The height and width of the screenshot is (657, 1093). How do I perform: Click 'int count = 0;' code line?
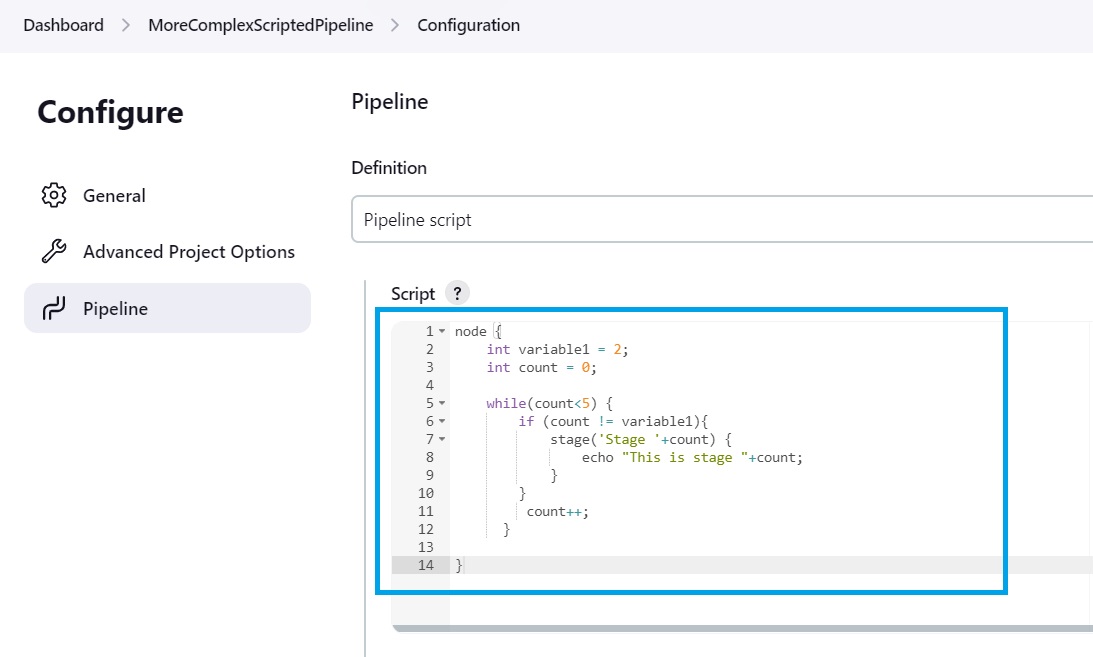pyautogui.click(x=542, y=368)
